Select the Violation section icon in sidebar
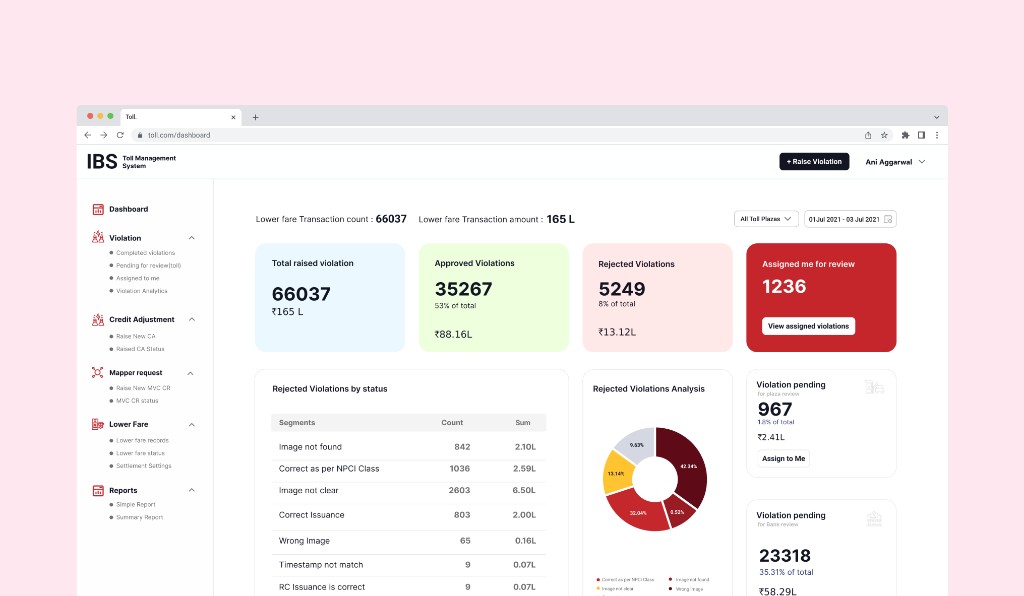The height and width of the screenshot is (596, 1024). (99, 238)
